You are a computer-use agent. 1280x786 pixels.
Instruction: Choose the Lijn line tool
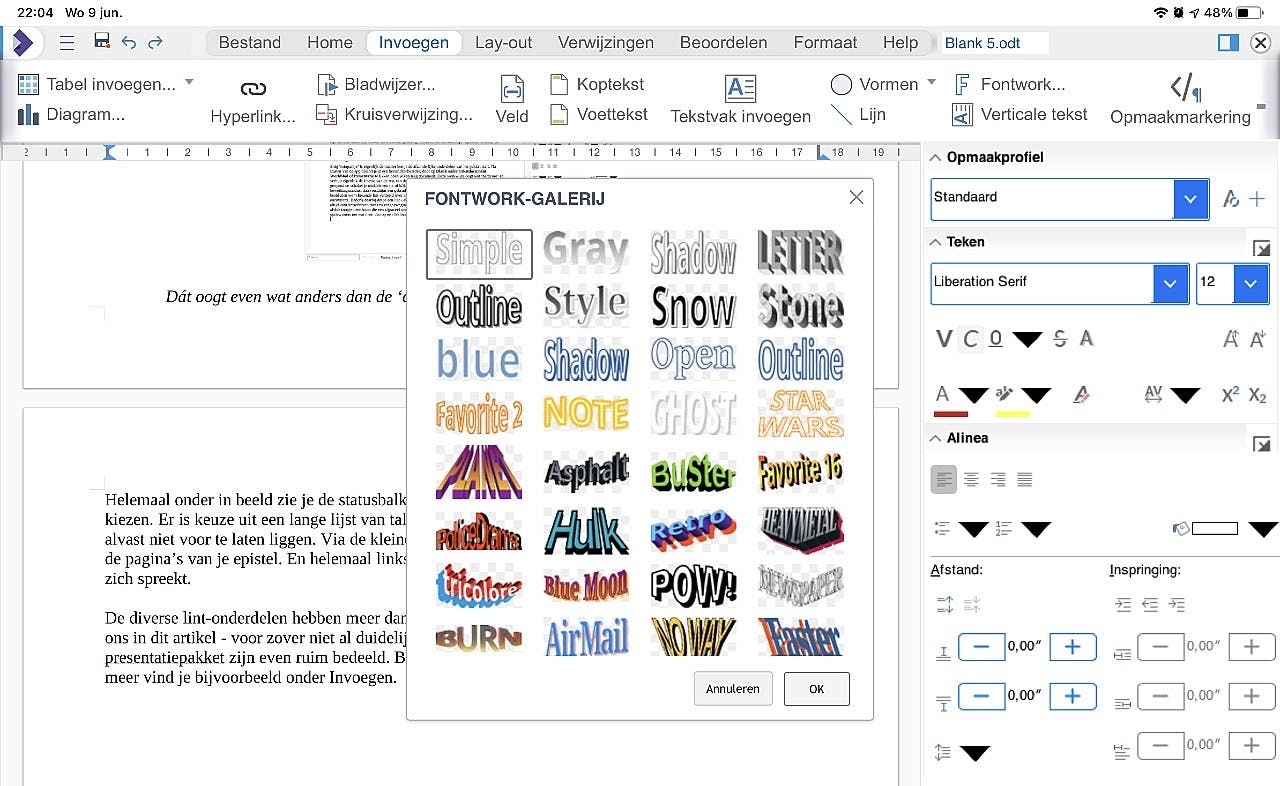(858, 114)
